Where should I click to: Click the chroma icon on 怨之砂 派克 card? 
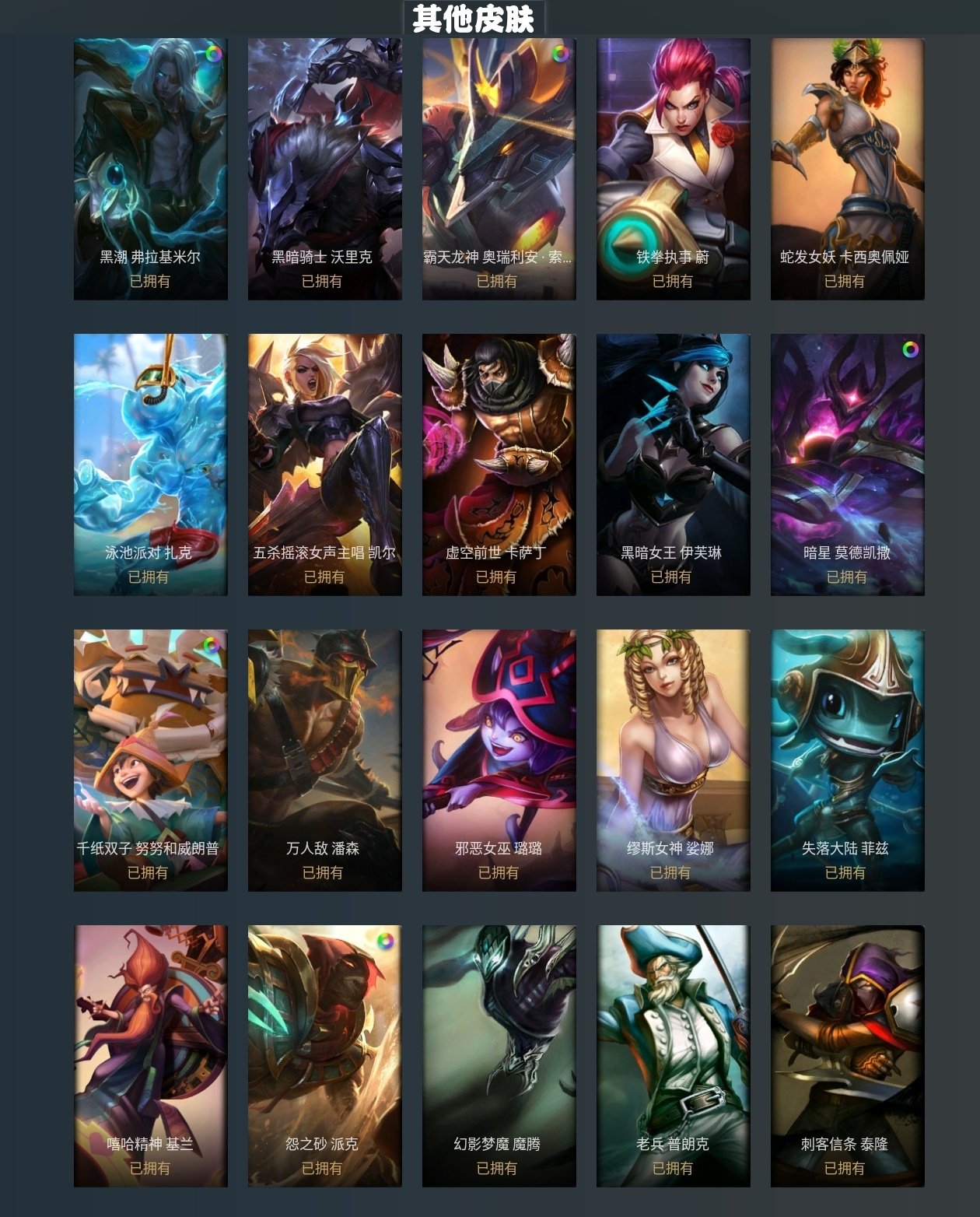click(x=385, y=941)
